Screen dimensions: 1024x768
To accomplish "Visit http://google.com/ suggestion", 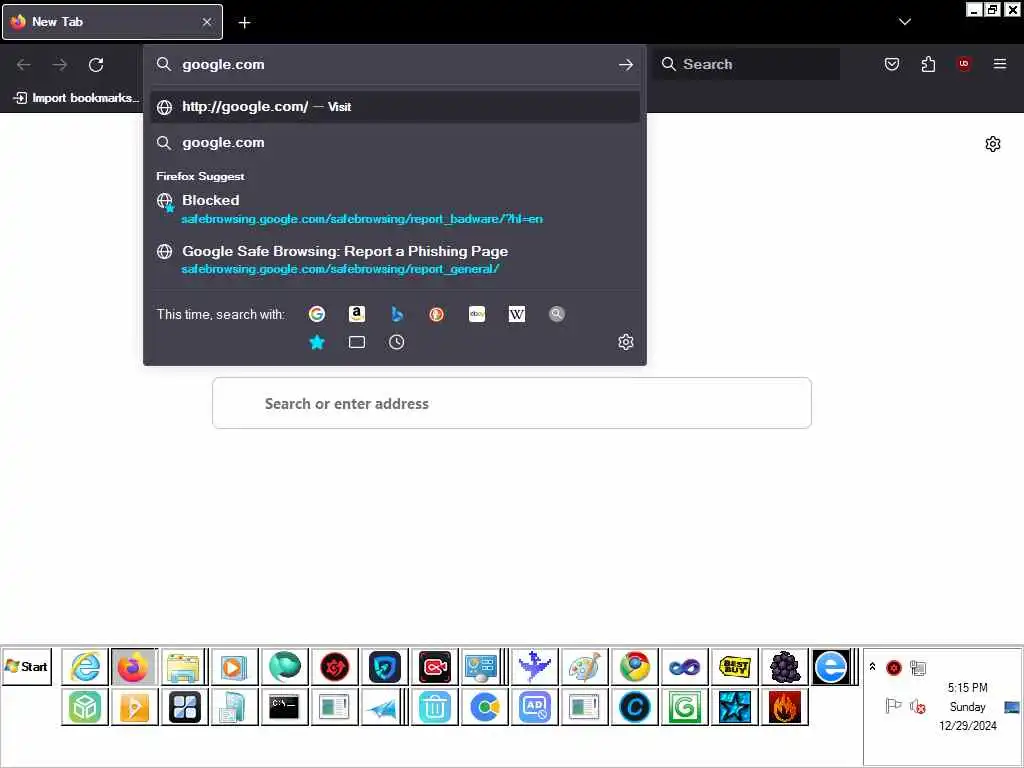I will click(395, 107).
